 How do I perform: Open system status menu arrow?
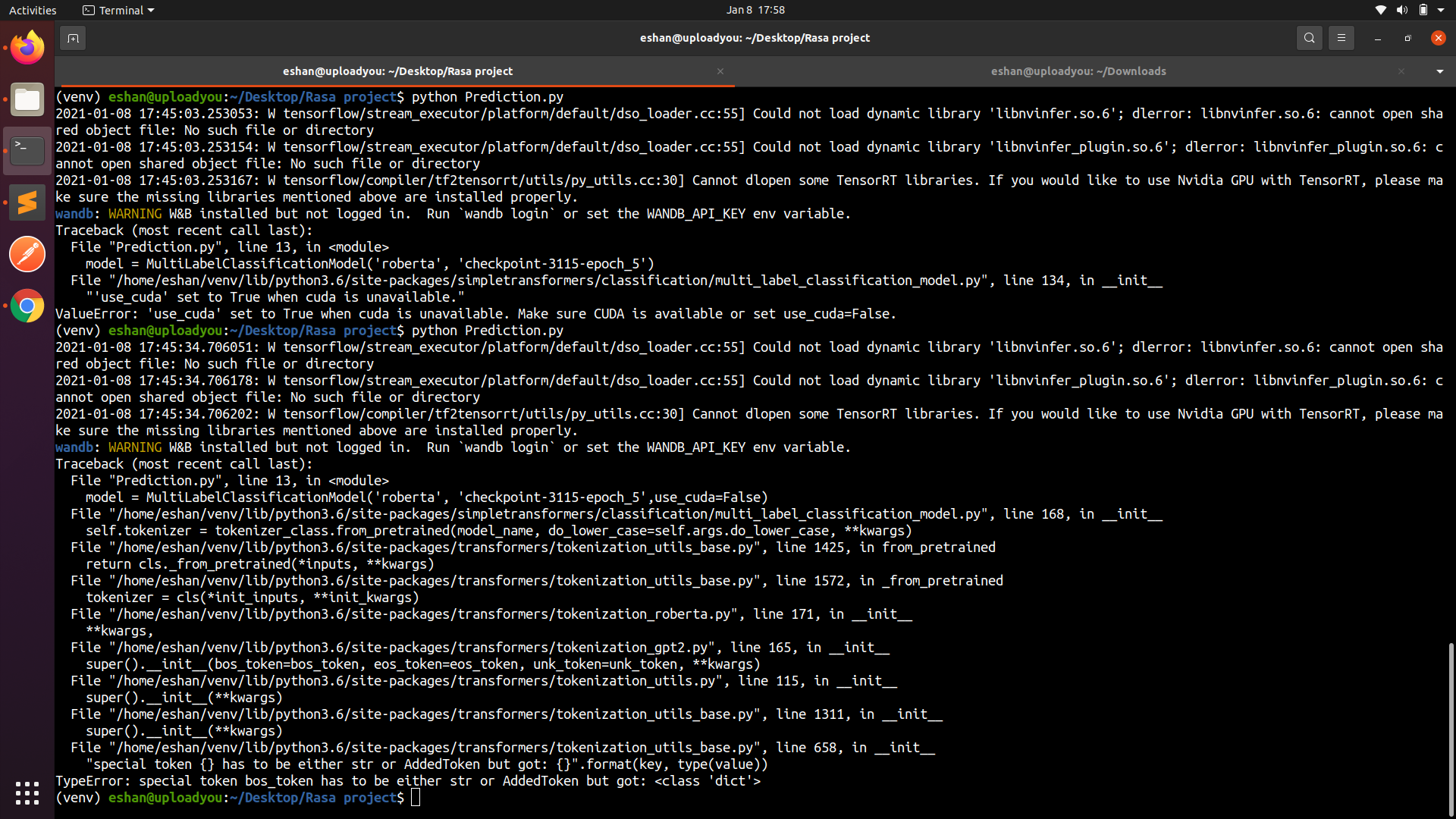coord(1441,11)
